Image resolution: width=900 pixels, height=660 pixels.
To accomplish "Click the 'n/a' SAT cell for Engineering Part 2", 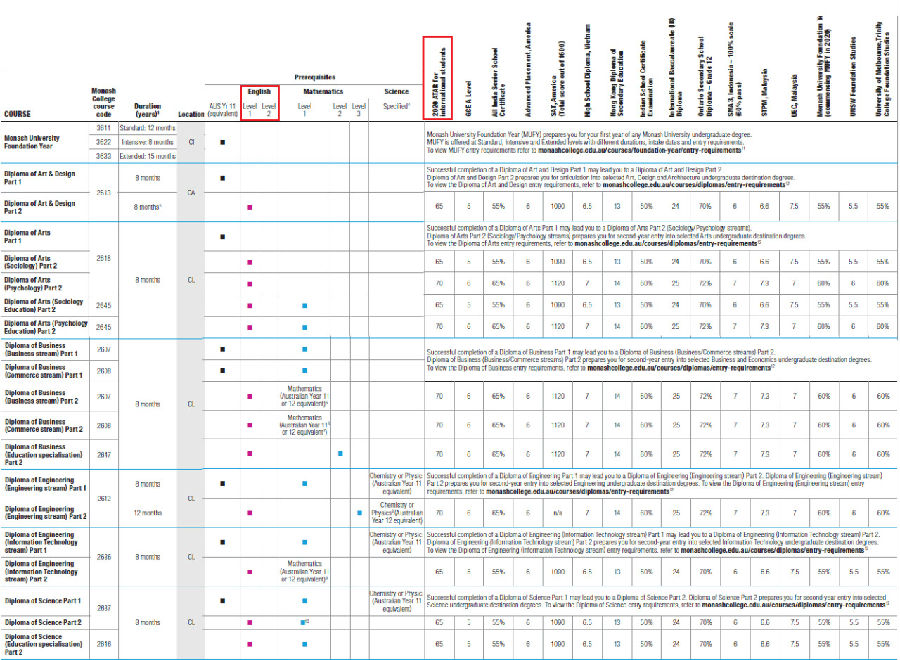I will (557, 513).
